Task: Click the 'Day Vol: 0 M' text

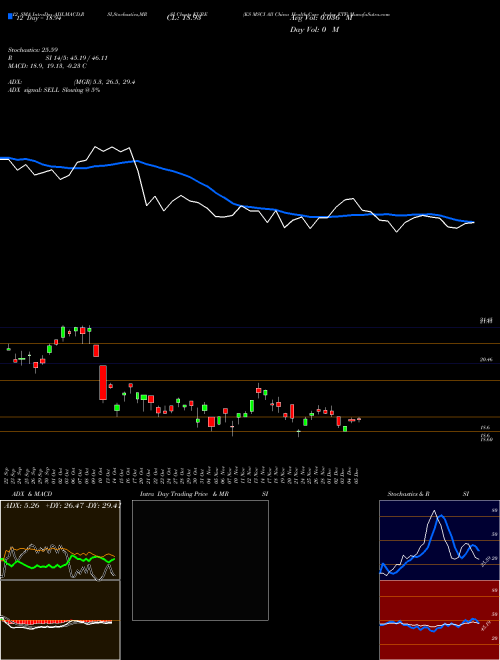Action: (314, 30)
